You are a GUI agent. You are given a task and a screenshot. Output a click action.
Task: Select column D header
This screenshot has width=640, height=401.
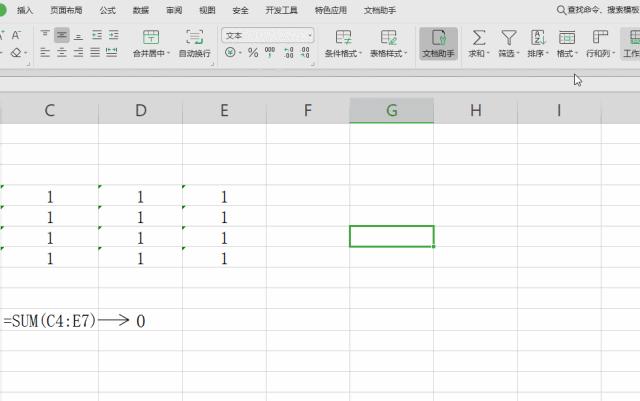pos(141,110)
